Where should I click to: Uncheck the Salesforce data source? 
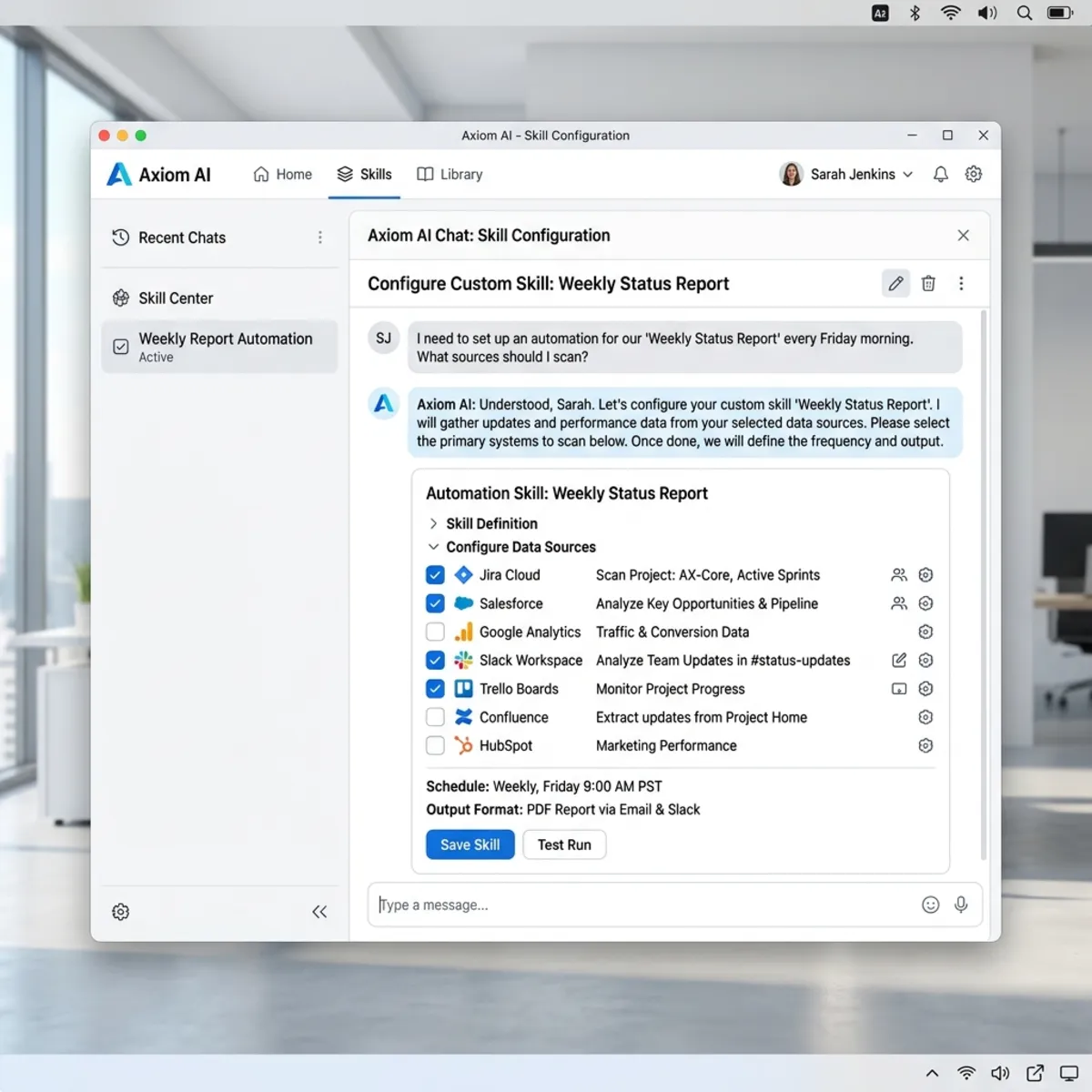[x=435, y=603]
